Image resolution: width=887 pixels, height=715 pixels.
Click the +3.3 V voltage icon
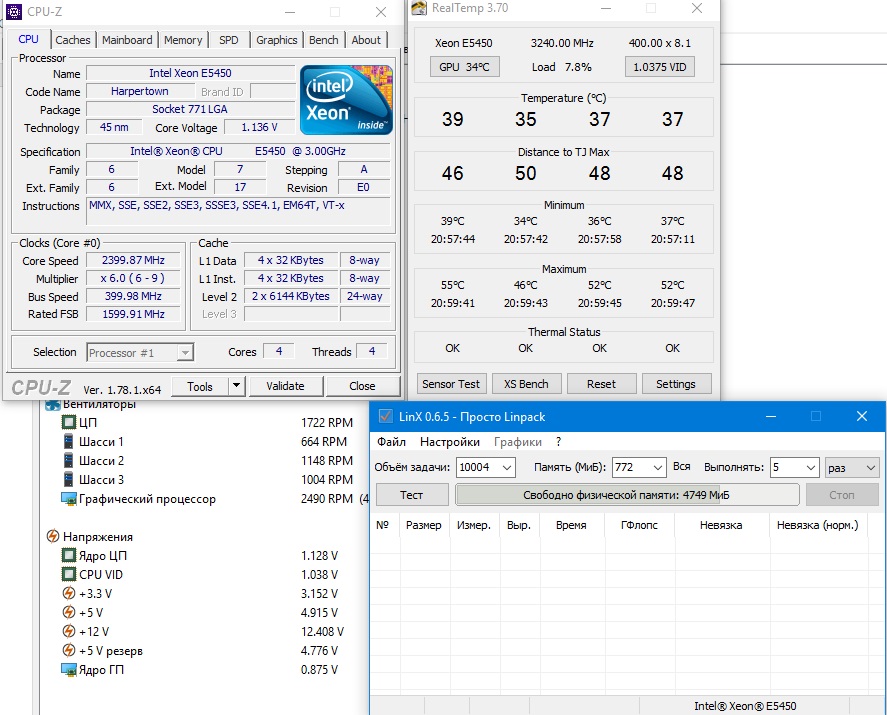(68, 593)
